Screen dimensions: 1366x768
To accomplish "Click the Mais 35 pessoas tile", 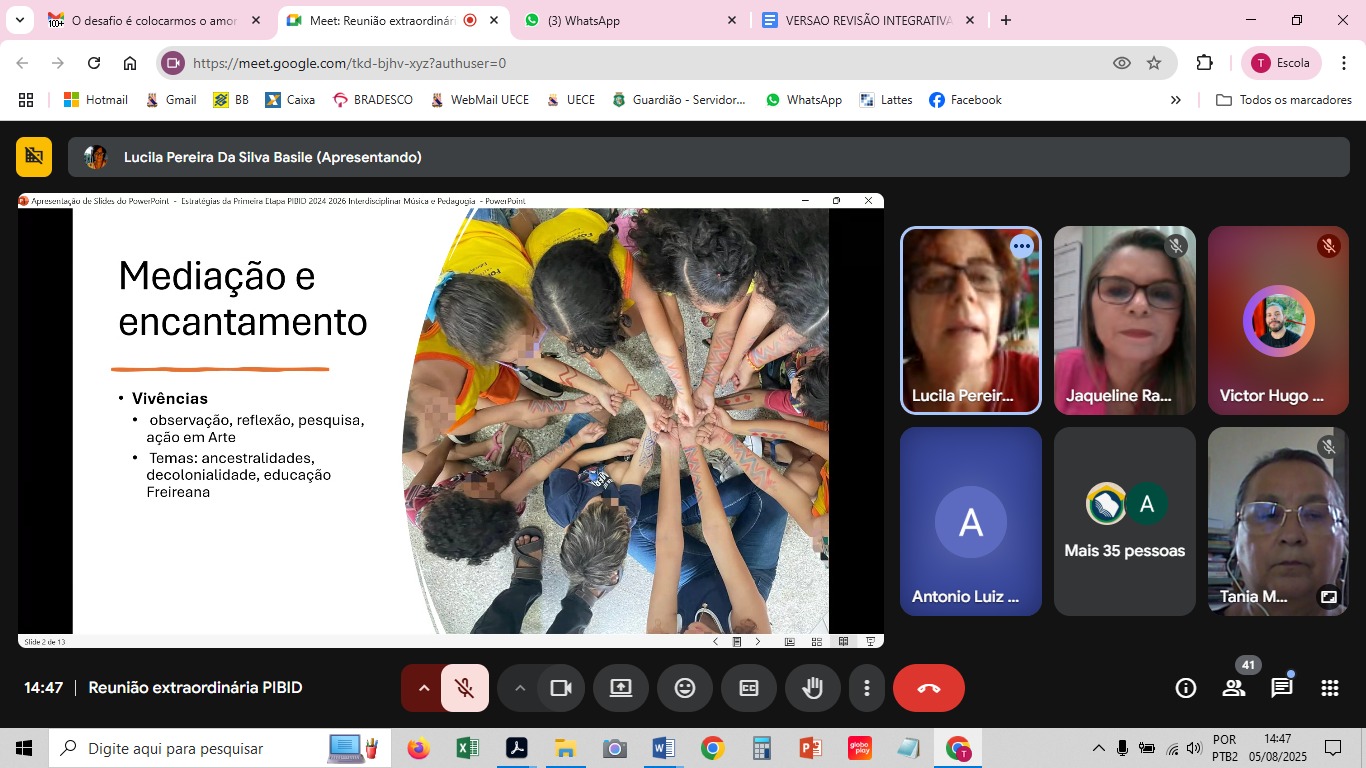I will pyautogui.click(x=1124, y=521).
